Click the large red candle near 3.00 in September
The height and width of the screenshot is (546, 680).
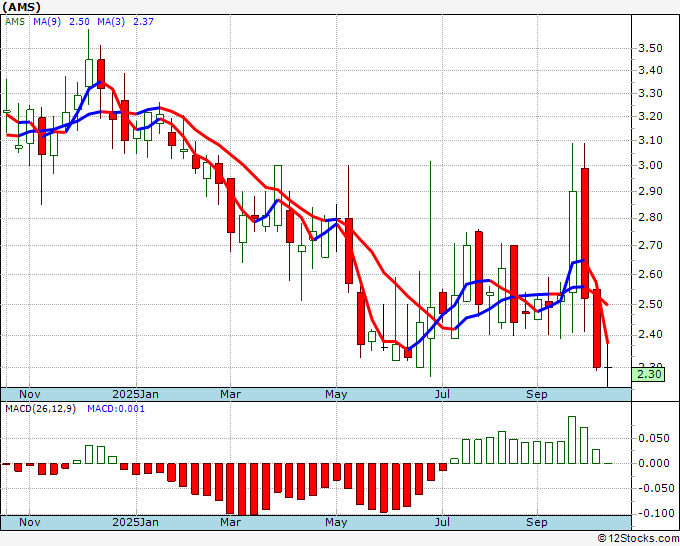click(x=585, y=233)
